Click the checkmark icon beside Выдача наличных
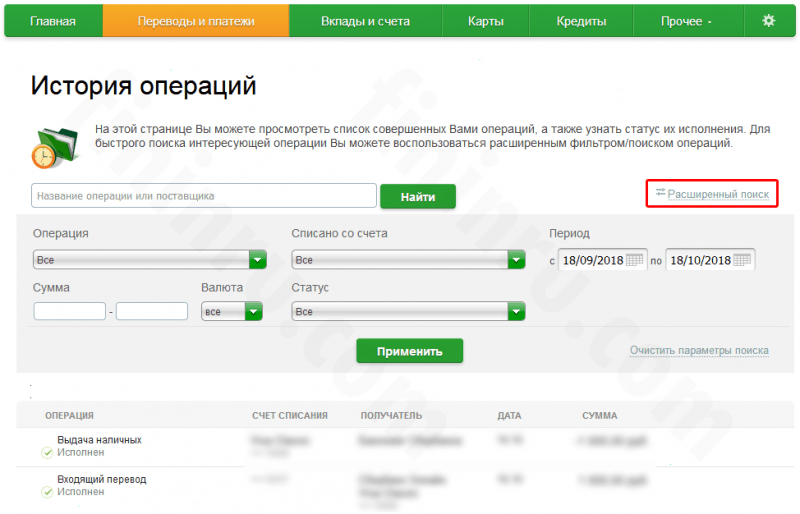Screen dimensions: 800x514 tap(47, 453)
